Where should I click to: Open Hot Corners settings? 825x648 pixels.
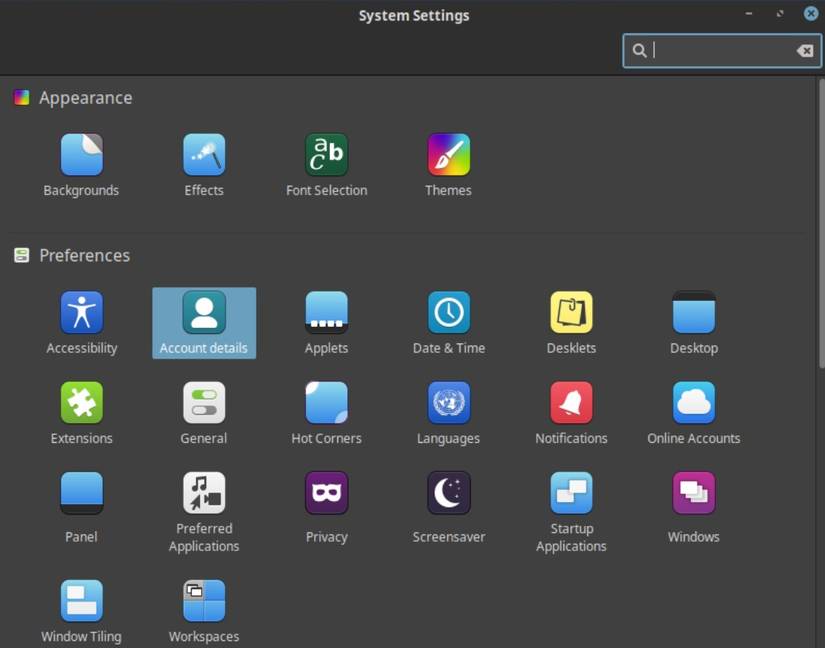(x=326, y=403)
